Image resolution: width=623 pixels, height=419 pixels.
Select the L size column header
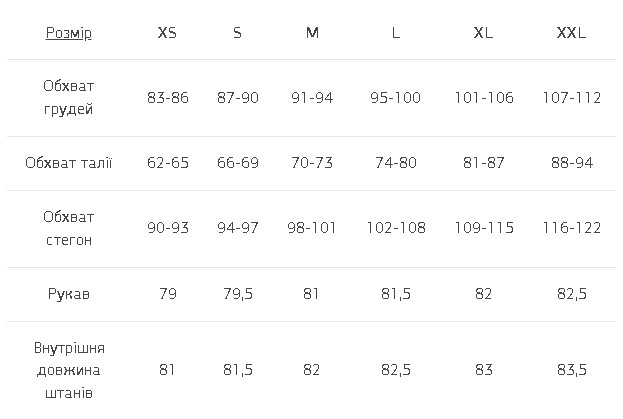396,33
